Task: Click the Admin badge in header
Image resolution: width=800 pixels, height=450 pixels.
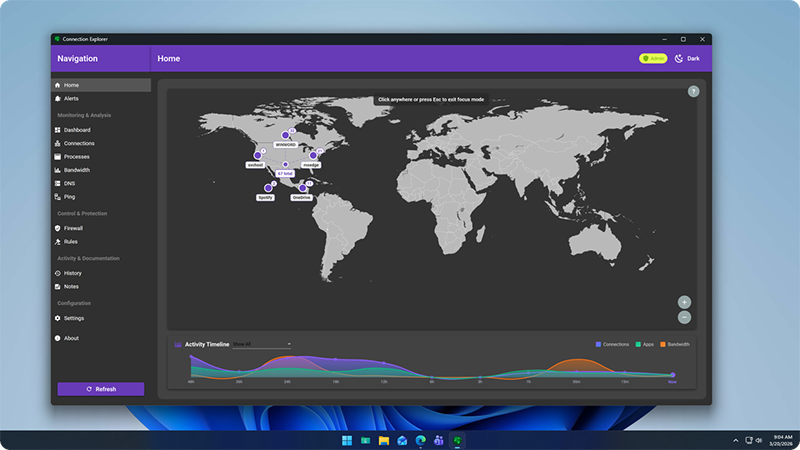Action: [653, 59]
